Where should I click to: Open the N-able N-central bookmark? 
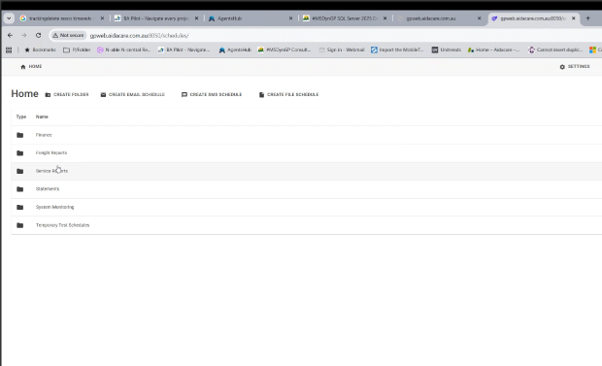point(124,50)
